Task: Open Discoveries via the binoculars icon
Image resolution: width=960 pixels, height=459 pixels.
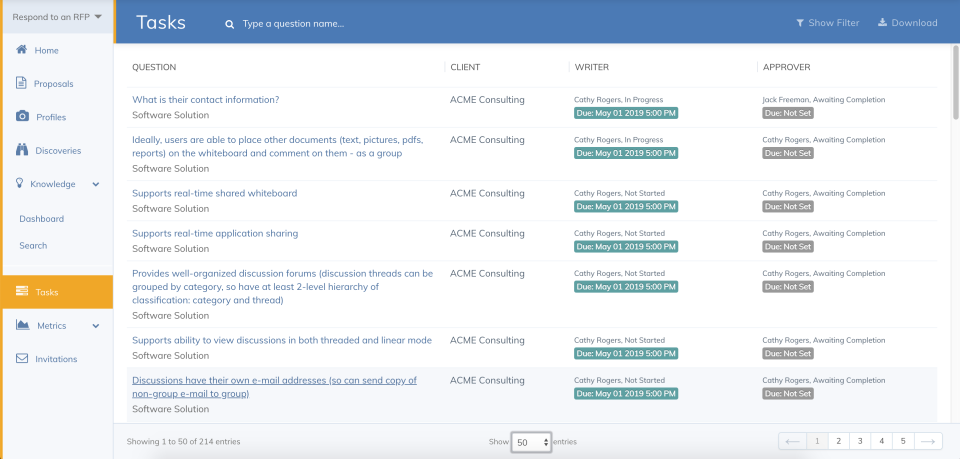Action: 22,150
